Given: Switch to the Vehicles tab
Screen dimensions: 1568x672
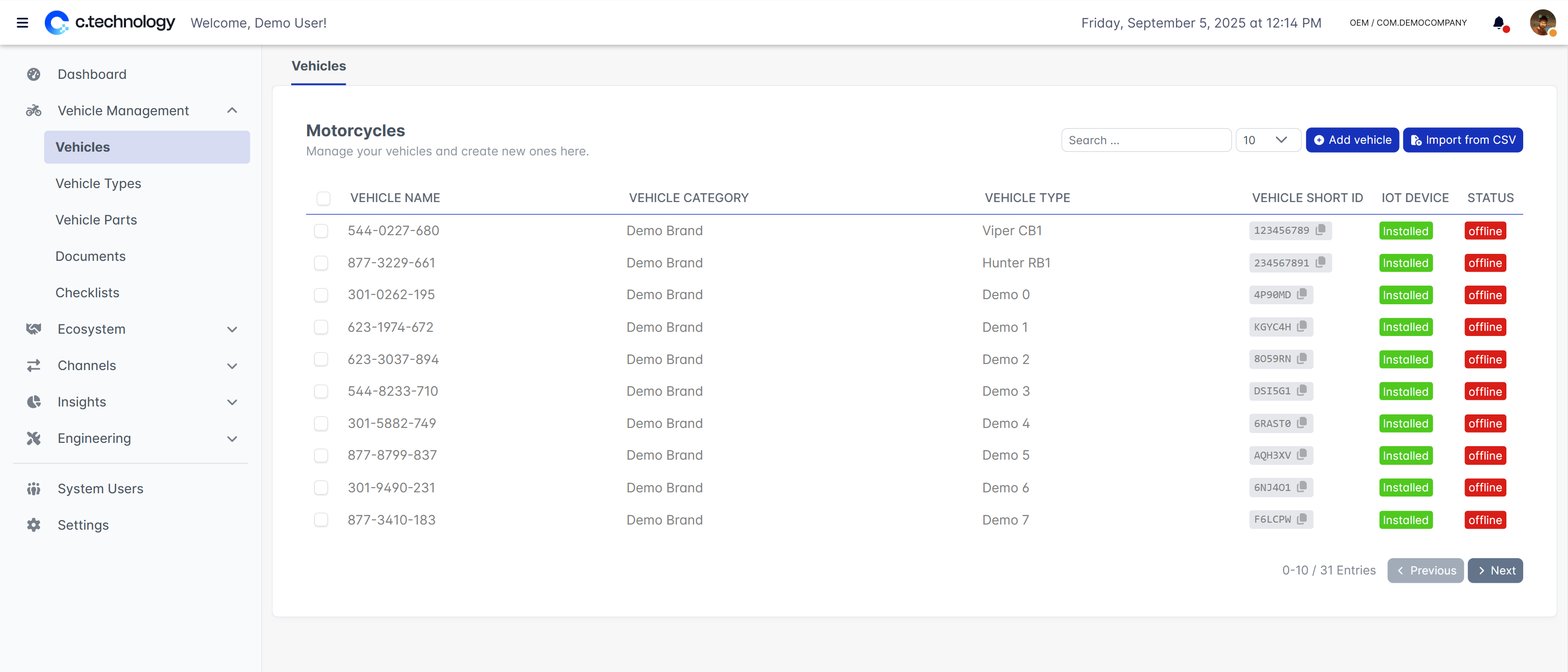Looking at the screenshot, I should [x=318, y=66].
